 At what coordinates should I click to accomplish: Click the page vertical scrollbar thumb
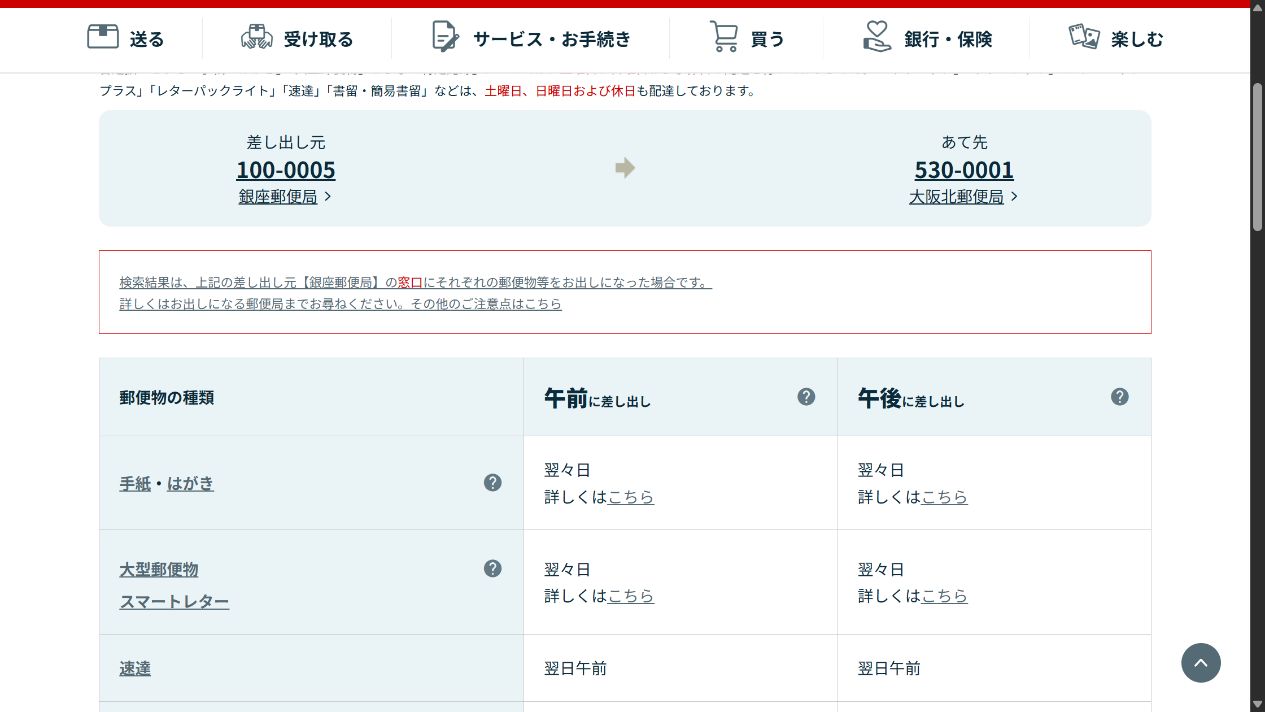click(x=1258, y=157)
